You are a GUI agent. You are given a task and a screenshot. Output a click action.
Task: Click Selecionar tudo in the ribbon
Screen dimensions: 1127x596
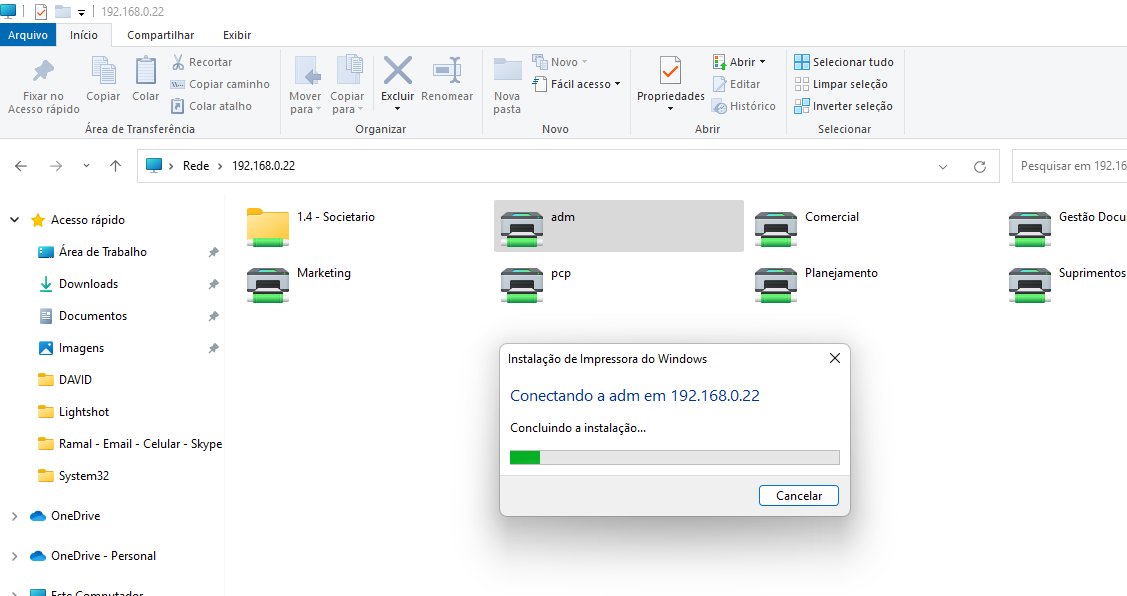pyautogui.click(x=844, y=62)
